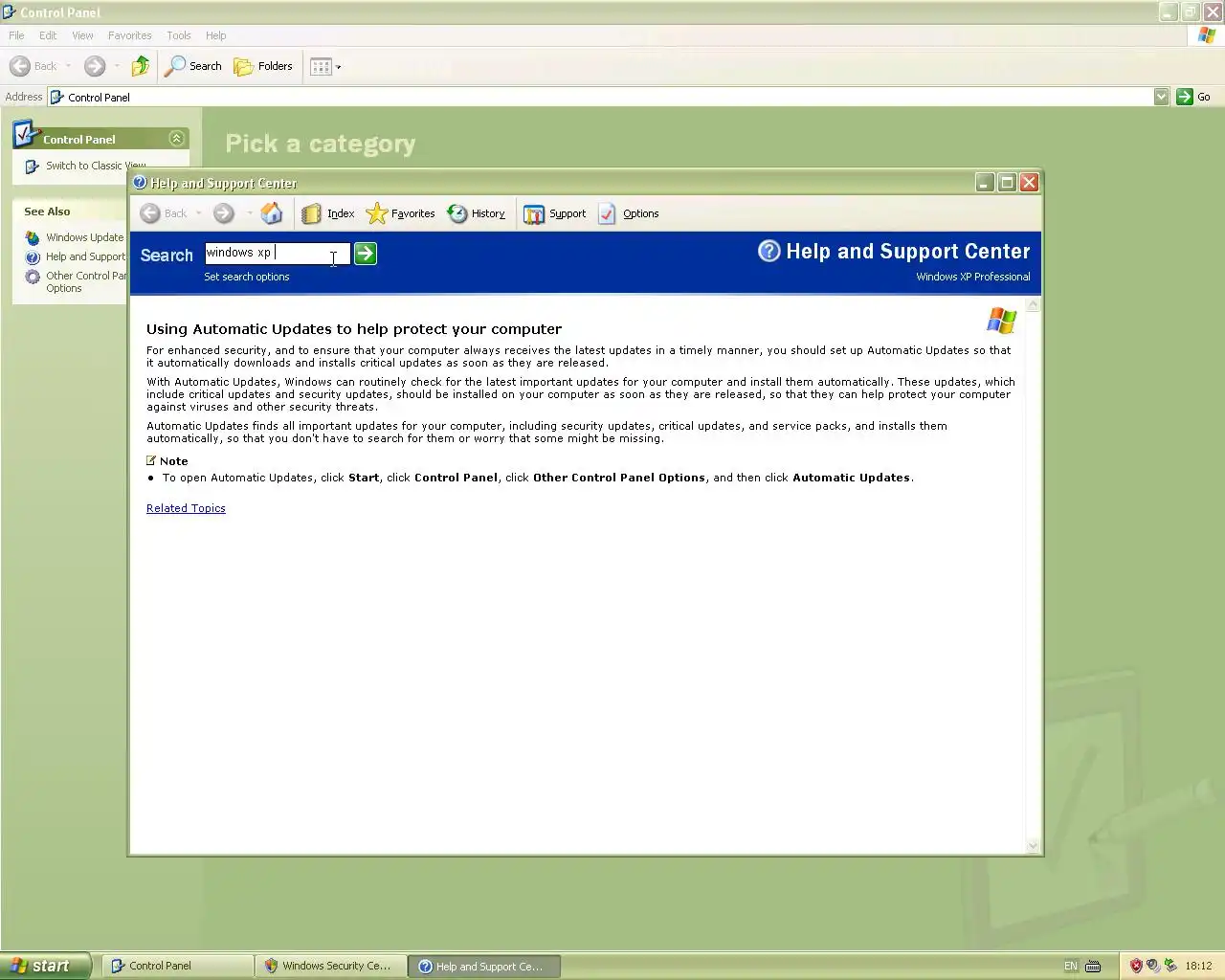Go forward in Help and Support Center
Screen dimensions: 1225x980
point(224,213)
